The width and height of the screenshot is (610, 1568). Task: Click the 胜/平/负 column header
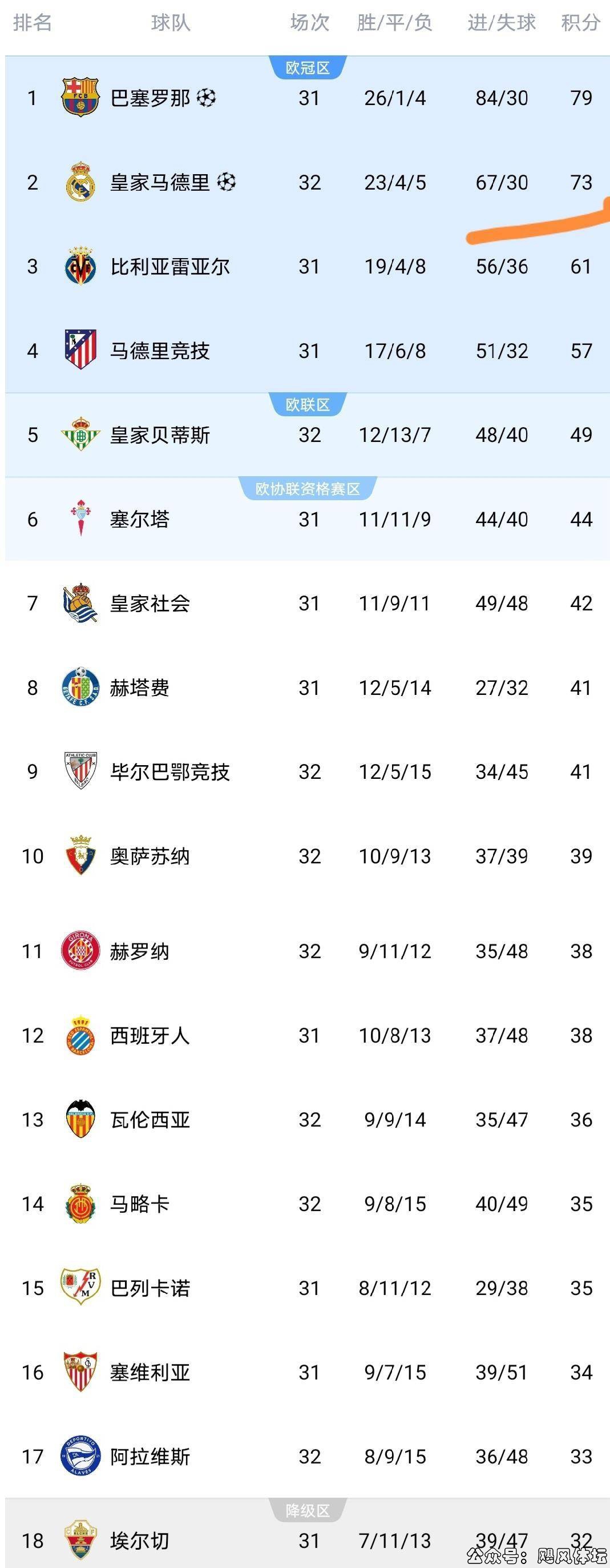[x=394, y=23]
